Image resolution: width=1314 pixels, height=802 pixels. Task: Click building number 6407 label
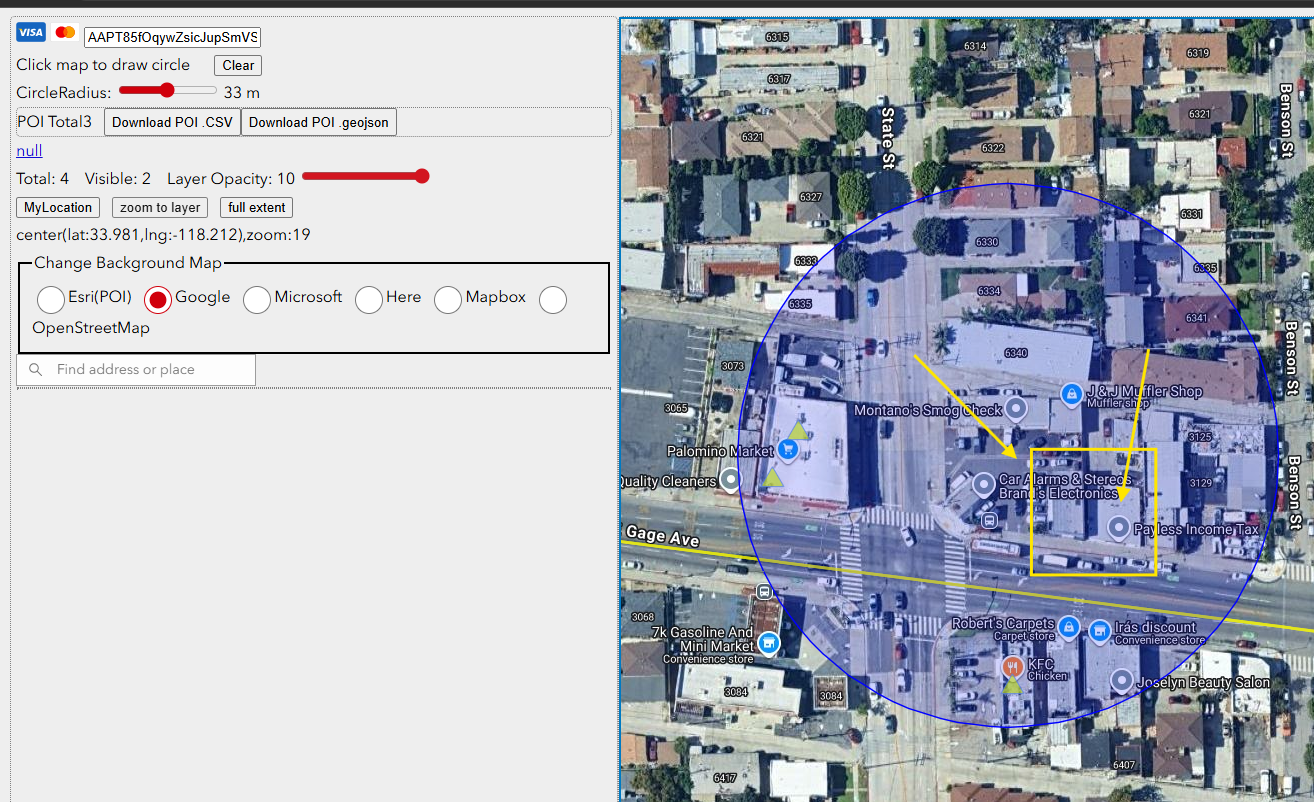pos(1124,765)
